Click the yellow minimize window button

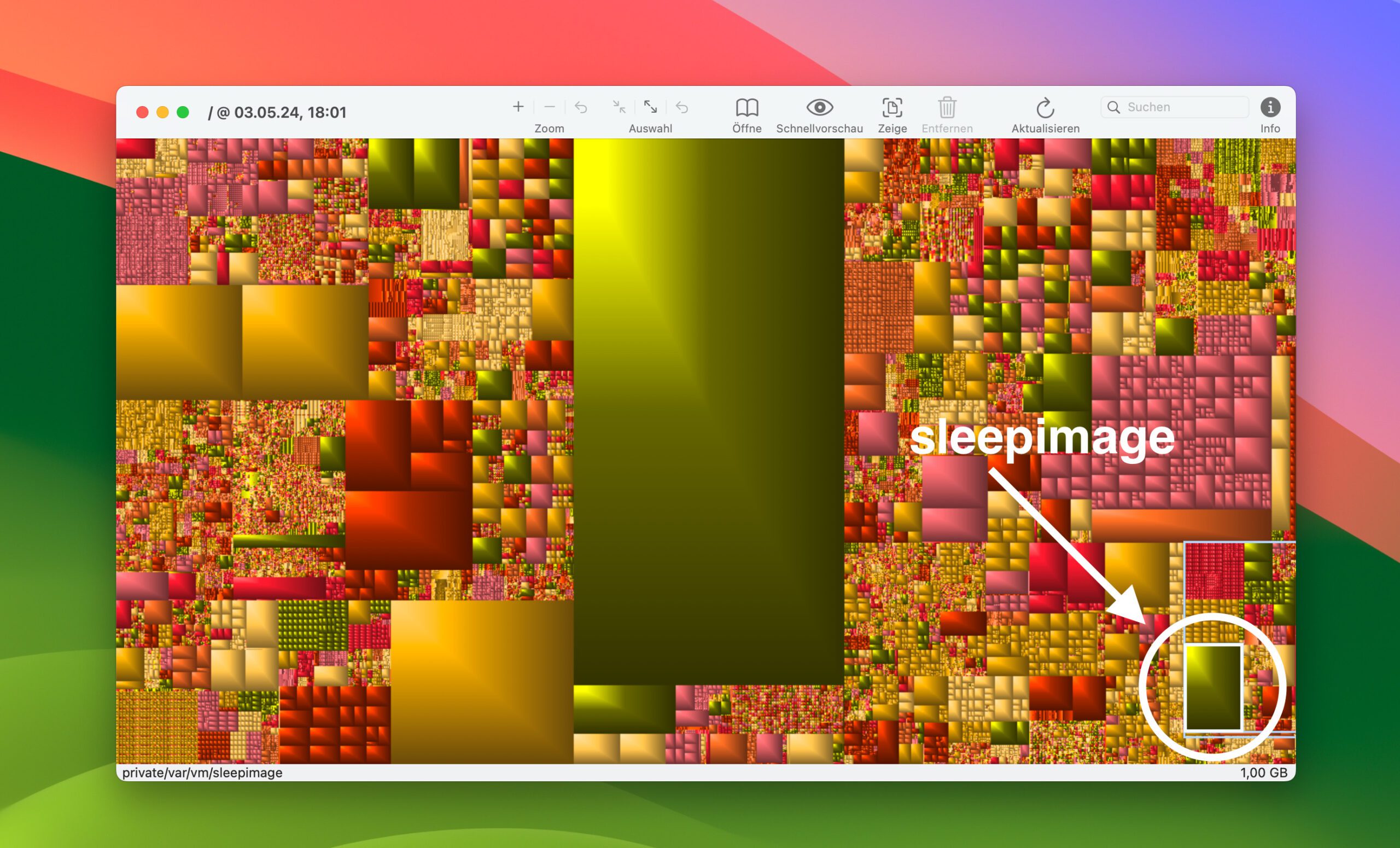[162, 113]
